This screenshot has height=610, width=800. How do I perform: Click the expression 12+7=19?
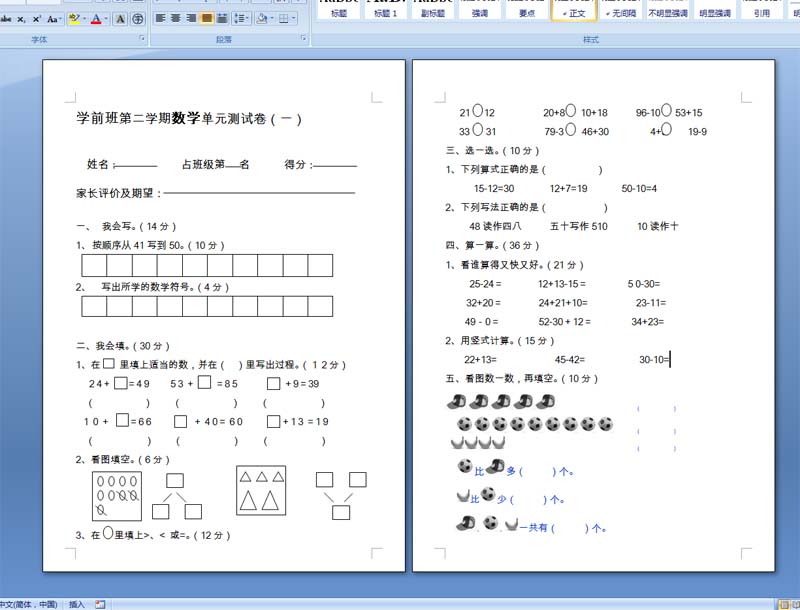(x=568, y=189)
